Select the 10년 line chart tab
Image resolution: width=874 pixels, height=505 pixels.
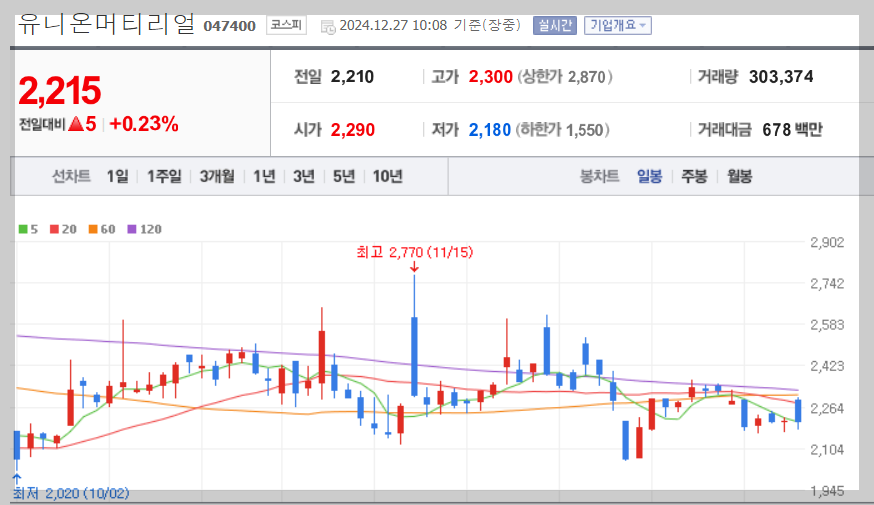tap(387, 177)
